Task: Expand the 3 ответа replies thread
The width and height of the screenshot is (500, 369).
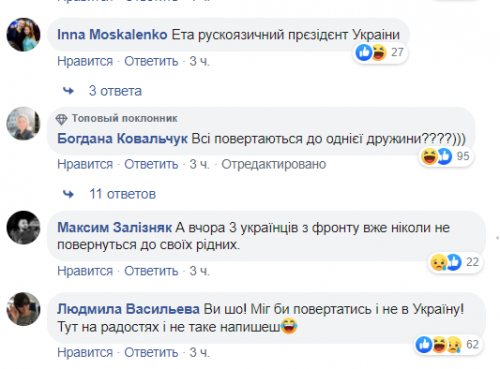Action: tap(115, 91)
